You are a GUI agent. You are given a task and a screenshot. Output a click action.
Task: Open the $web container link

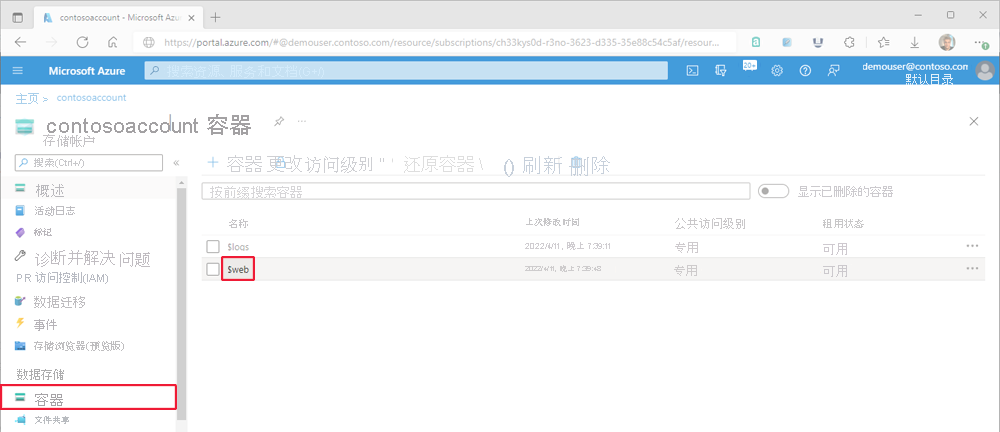pos(238,270)
